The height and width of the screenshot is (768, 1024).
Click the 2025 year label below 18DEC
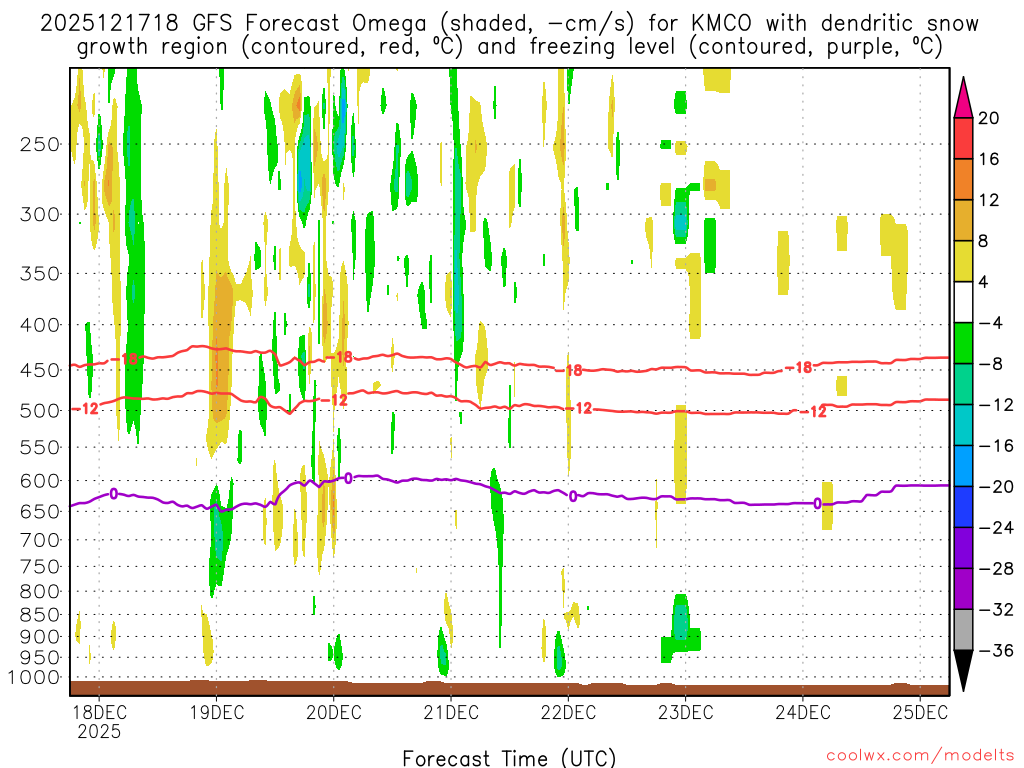[x=99, y=731]
